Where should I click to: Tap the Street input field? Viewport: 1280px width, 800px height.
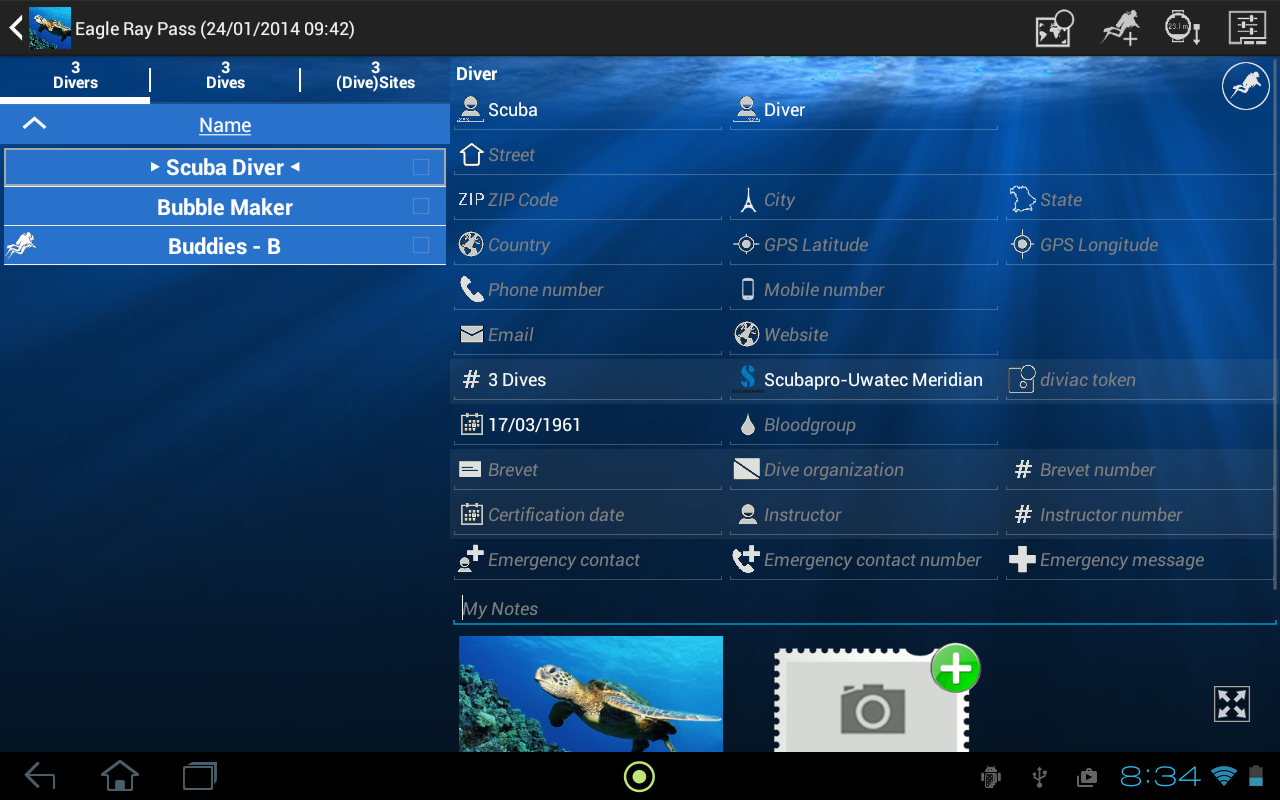[864, 155]
